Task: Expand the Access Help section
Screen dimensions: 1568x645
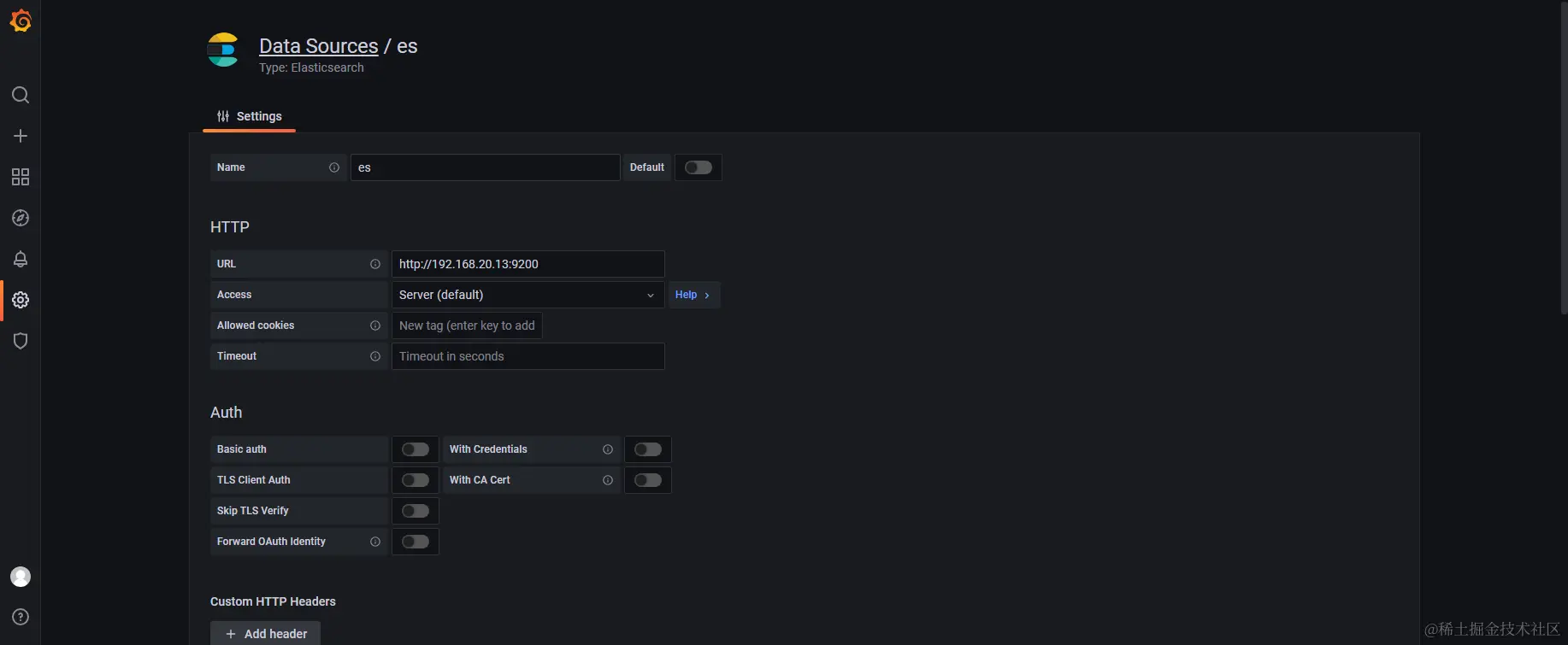Action: [x=693, y=295]
